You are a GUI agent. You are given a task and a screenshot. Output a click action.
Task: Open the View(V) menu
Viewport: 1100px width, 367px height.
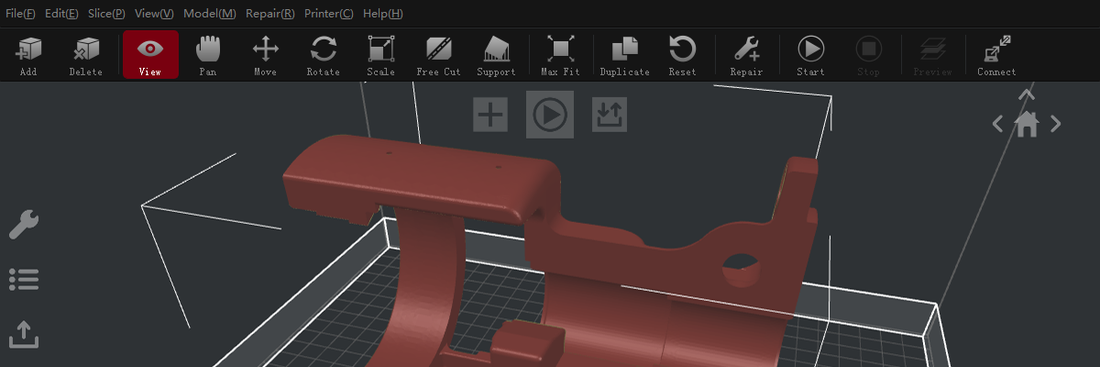tap(154, 13)
